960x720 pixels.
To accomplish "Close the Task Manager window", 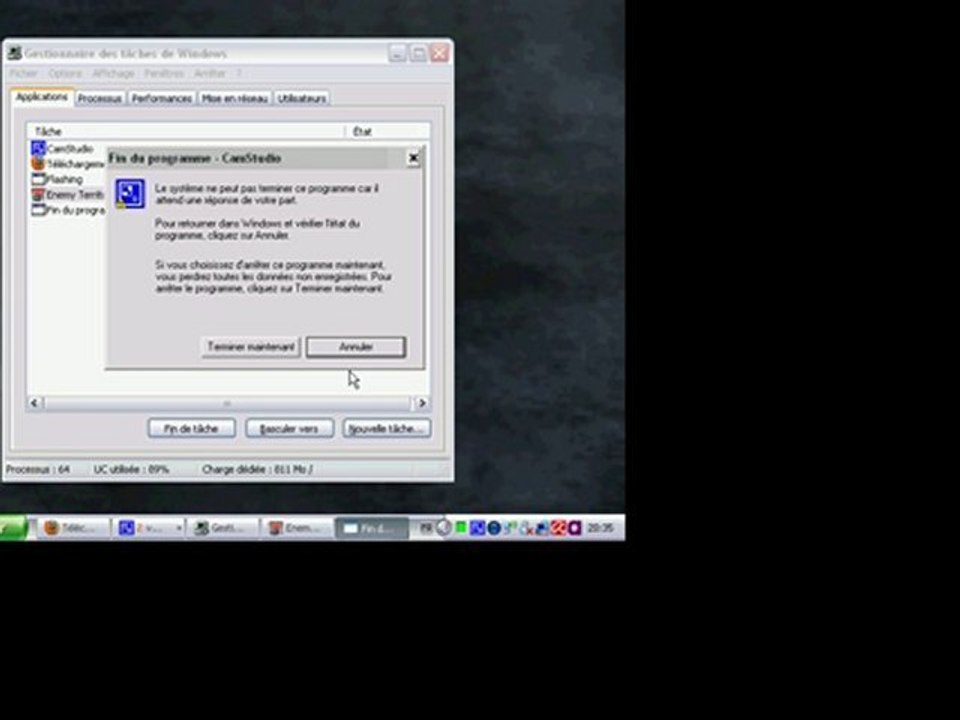I will (439, 53).
